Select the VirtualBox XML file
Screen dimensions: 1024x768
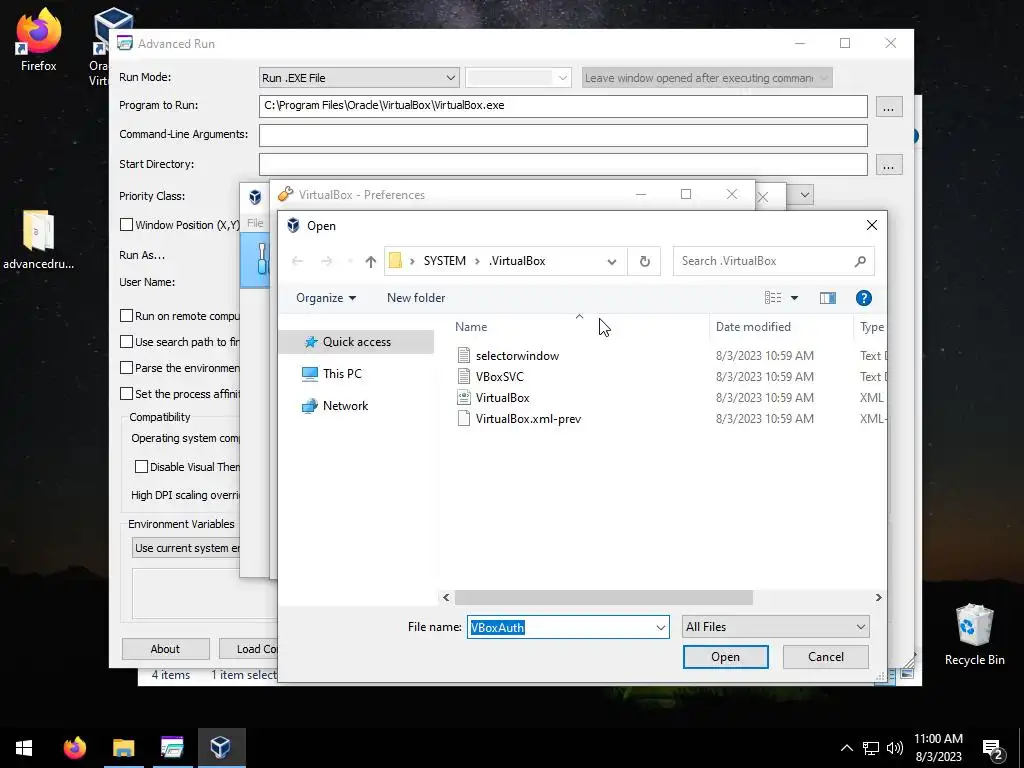502,398
